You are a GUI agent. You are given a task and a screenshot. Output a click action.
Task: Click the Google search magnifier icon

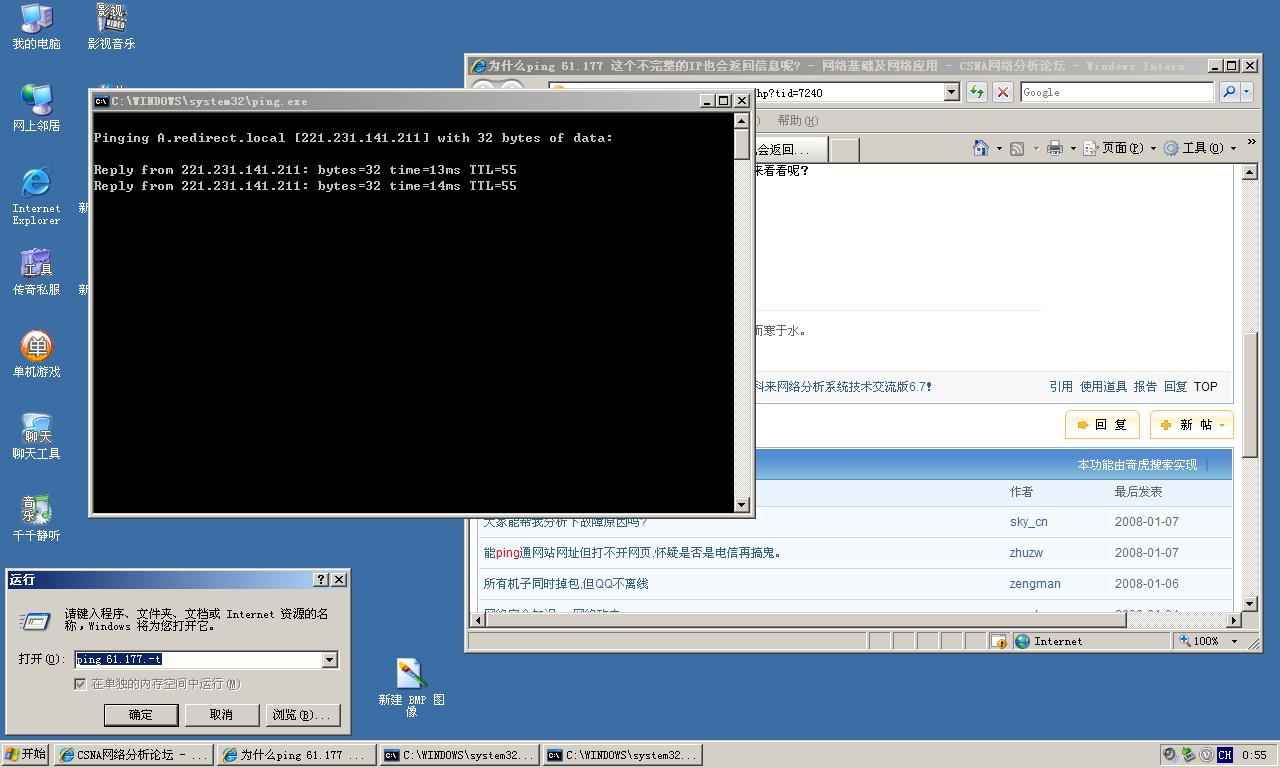point(1229,92)
